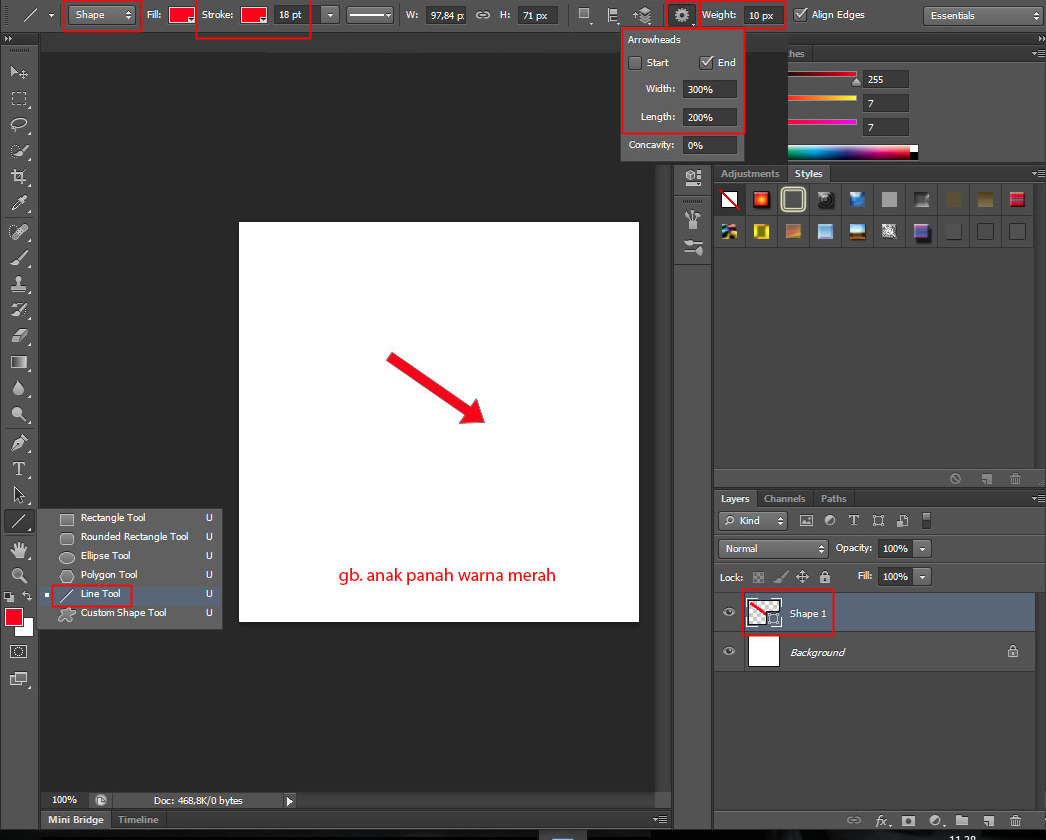
Task: Select the Horizontal Type tool
Action: coord(19,468)
